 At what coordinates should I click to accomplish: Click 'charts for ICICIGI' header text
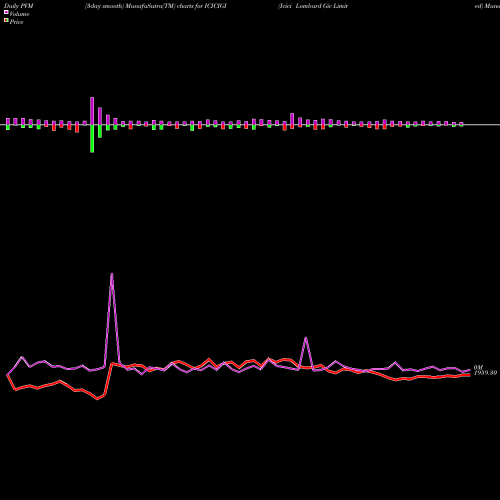(x=202, y=6)
